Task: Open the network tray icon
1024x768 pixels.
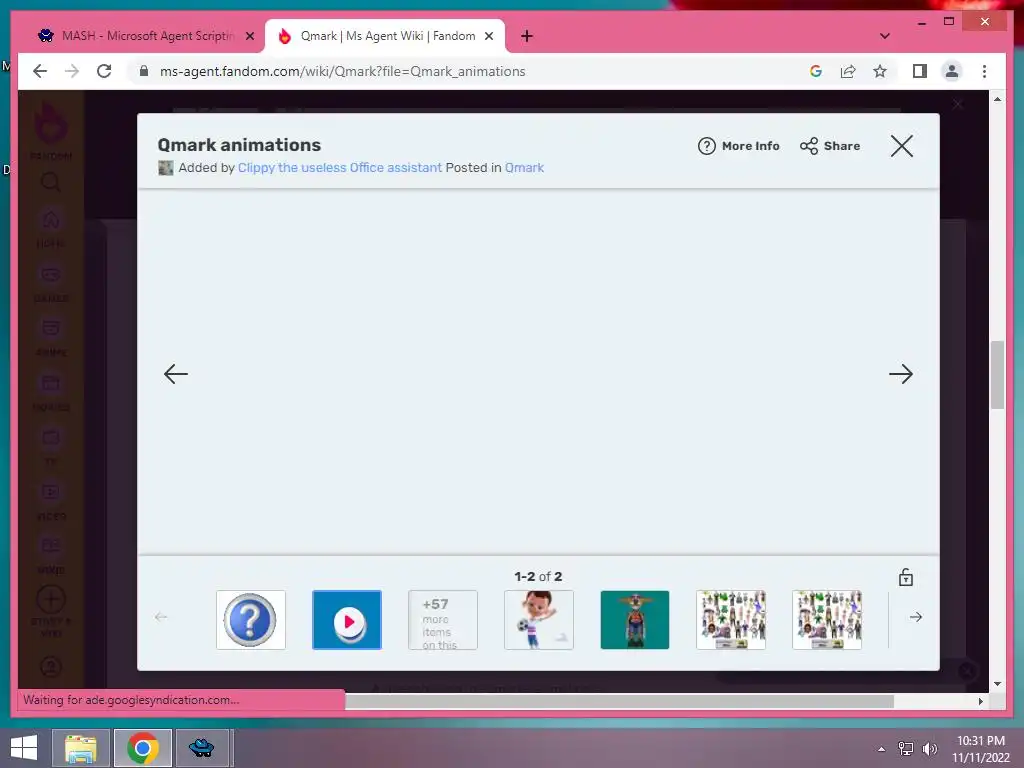Action: (x=906, y=749)
